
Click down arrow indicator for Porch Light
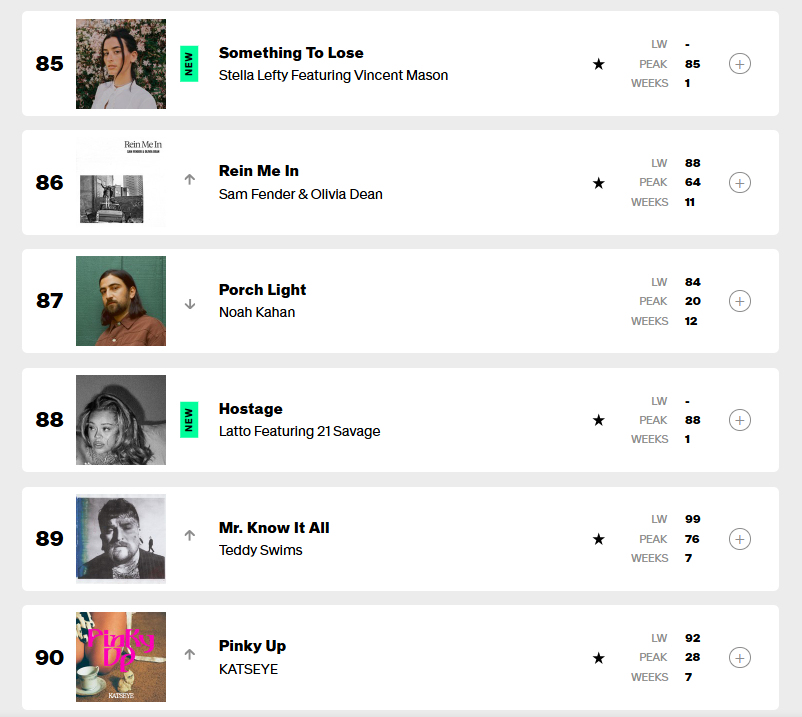click(x=190, y=304)
